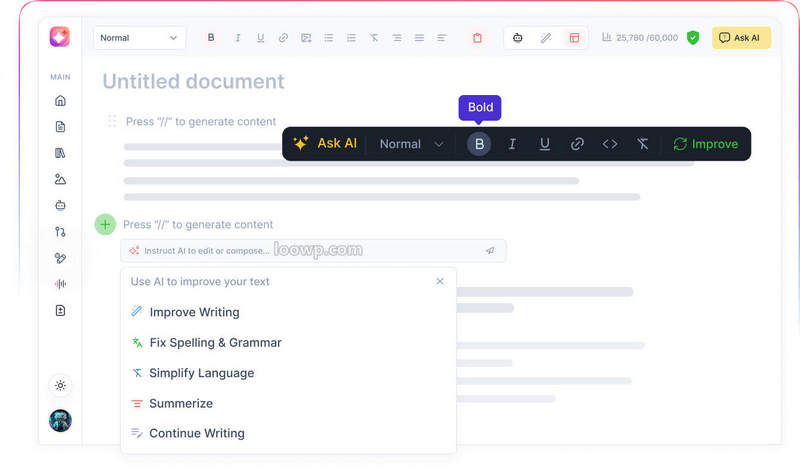The image size is (800, 474).
Task: Insert a numbered list
Action: [x=351, y=38]
